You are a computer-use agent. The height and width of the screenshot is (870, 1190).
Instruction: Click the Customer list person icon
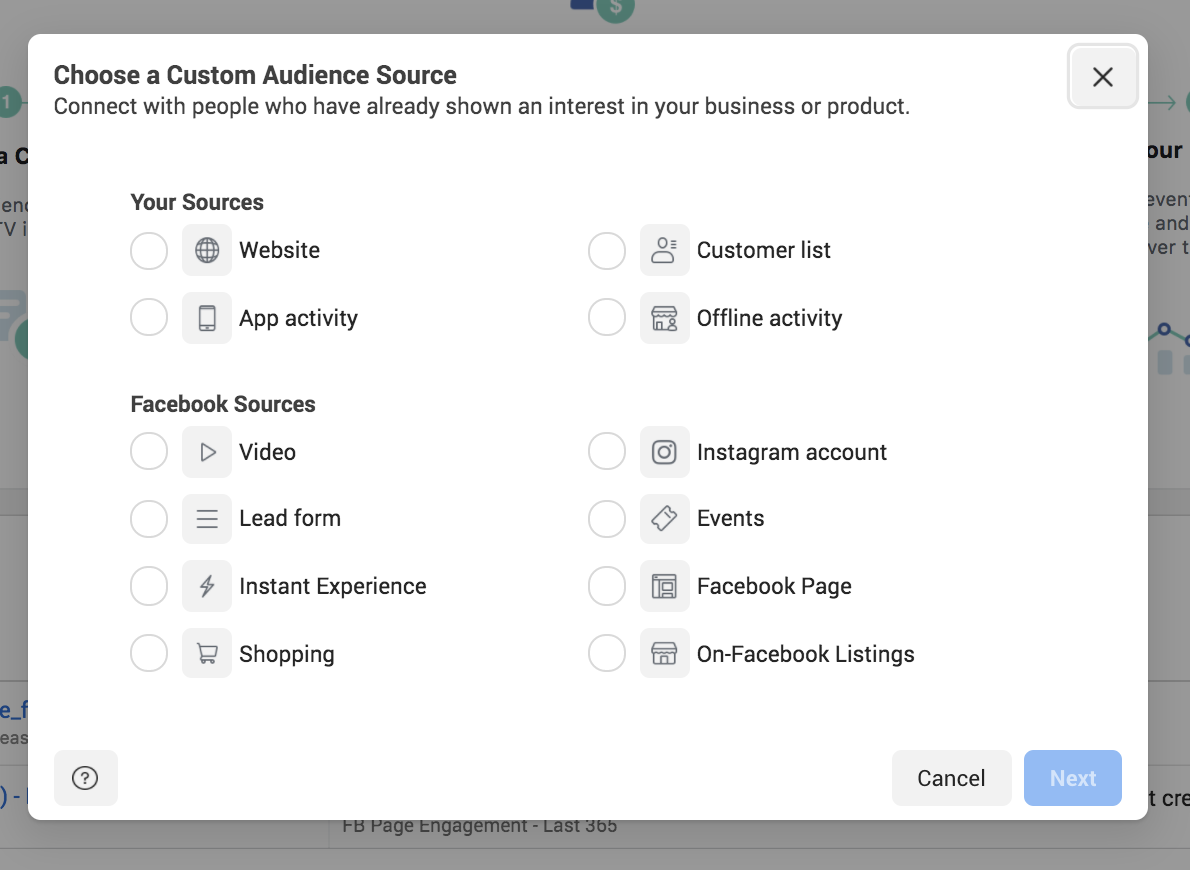click(x=665, y=250)
